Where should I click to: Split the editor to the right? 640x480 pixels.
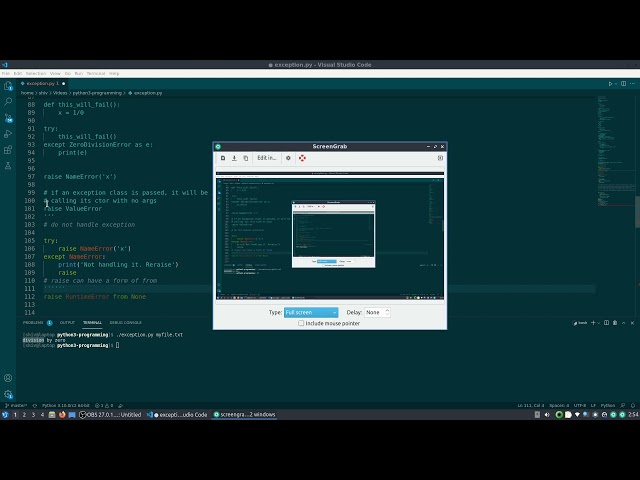coord(623,84)
